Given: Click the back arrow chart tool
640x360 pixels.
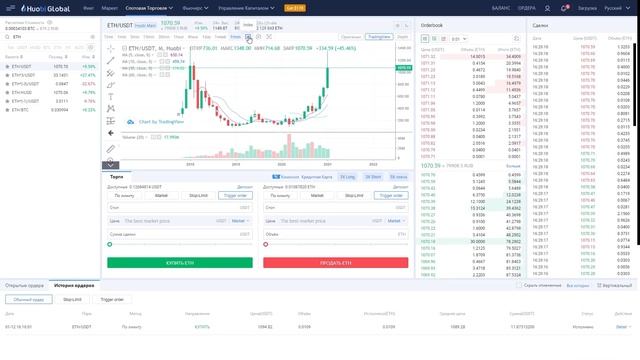Looking at the screenshot, I should (x=111, y=133).
